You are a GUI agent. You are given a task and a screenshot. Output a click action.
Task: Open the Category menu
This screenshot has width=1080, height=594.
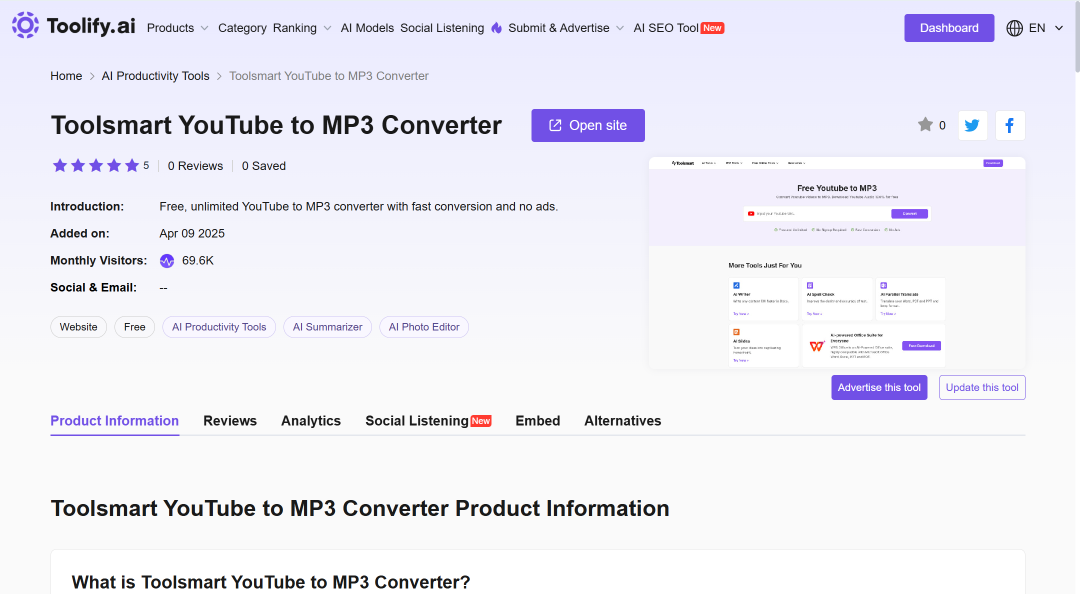click(242, 28)
